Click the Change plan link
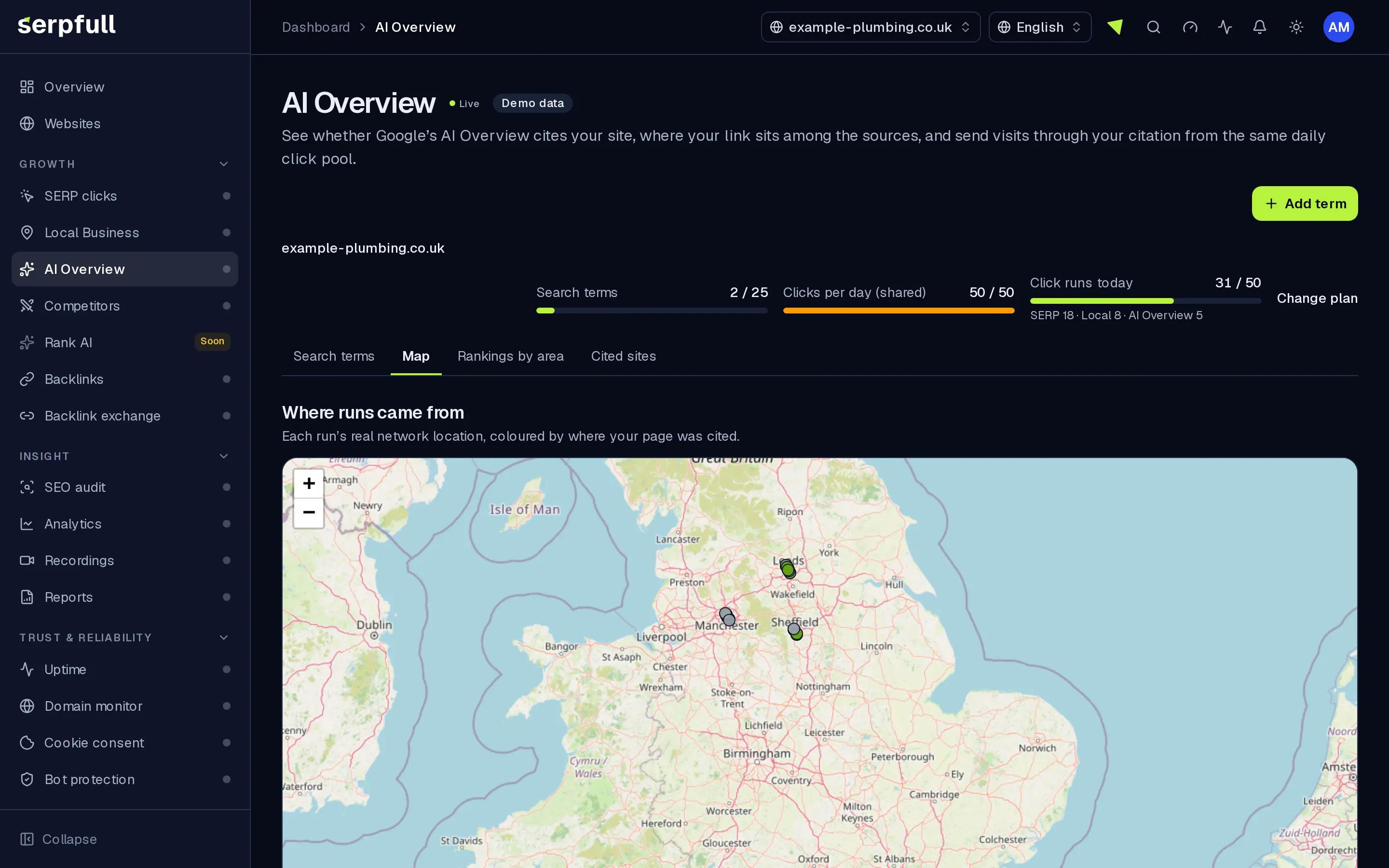 [x=1317, y=298]
